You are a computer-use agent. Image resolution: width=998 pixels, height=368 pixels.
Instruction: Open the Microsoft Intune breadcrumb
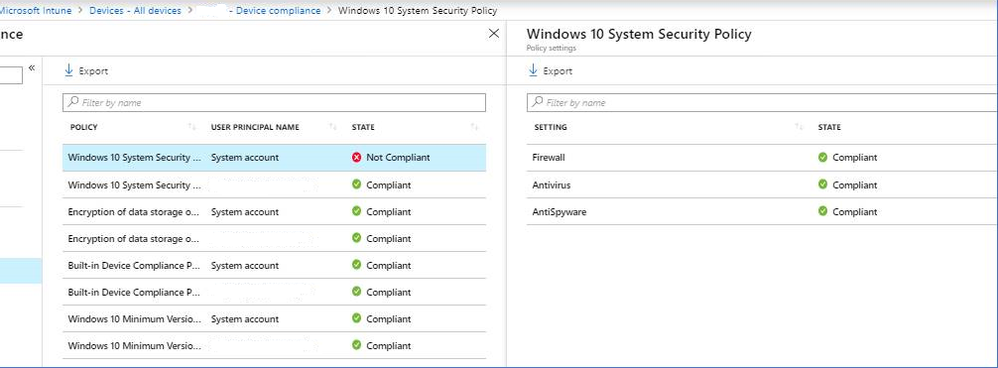click(36, 11)
